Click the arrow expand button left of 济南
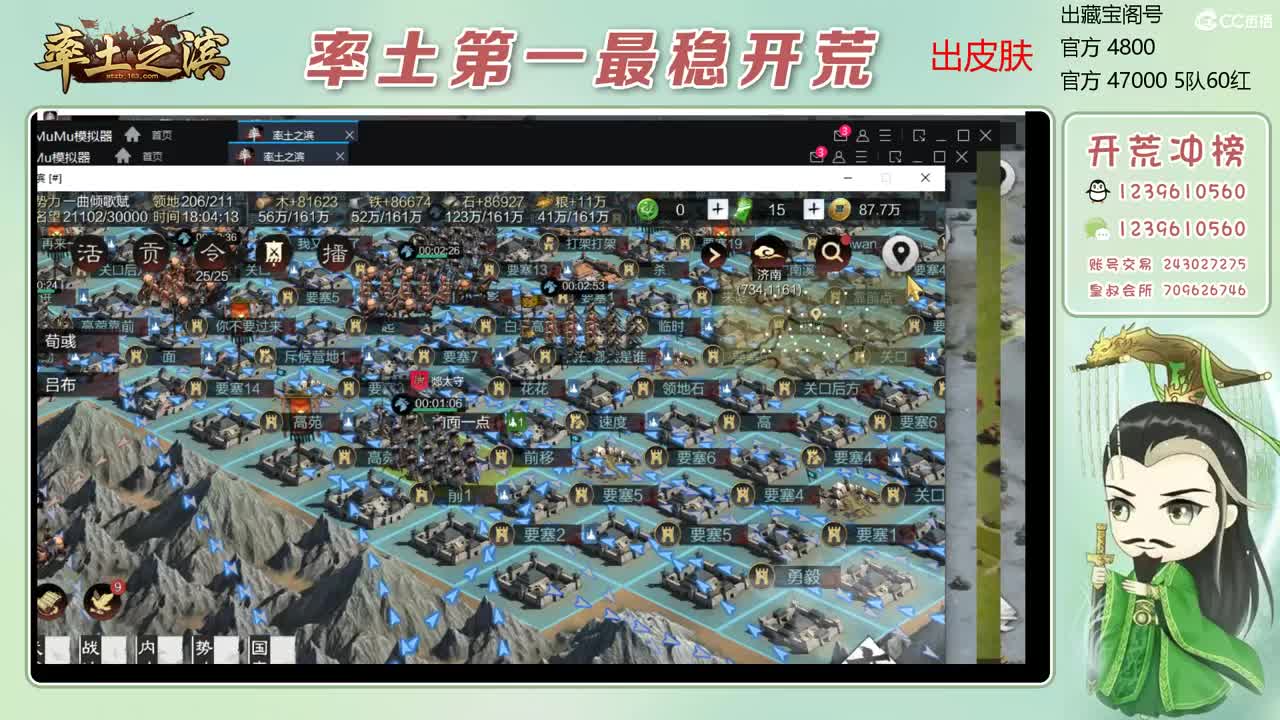1280x720 pixels. click(x=714, y=255)
